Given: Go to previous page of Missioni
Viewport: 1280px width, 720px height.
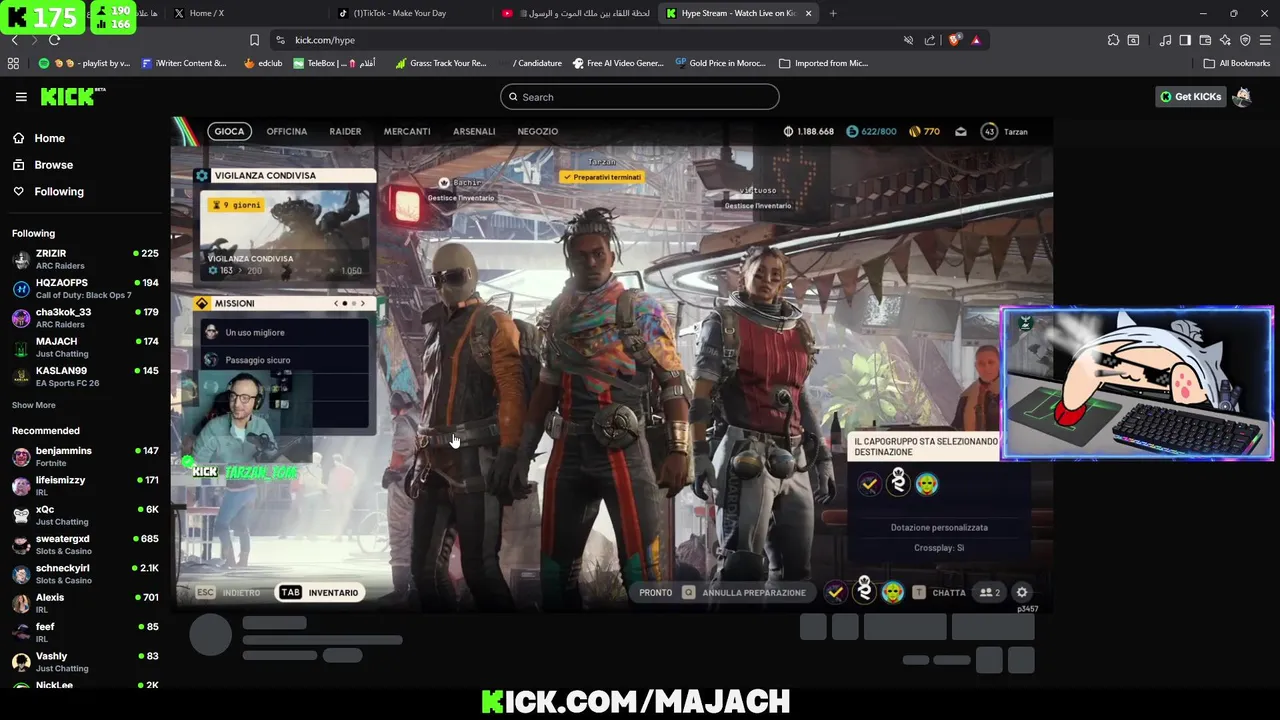Looking at the screenshot, I should [x=336, y=303].
